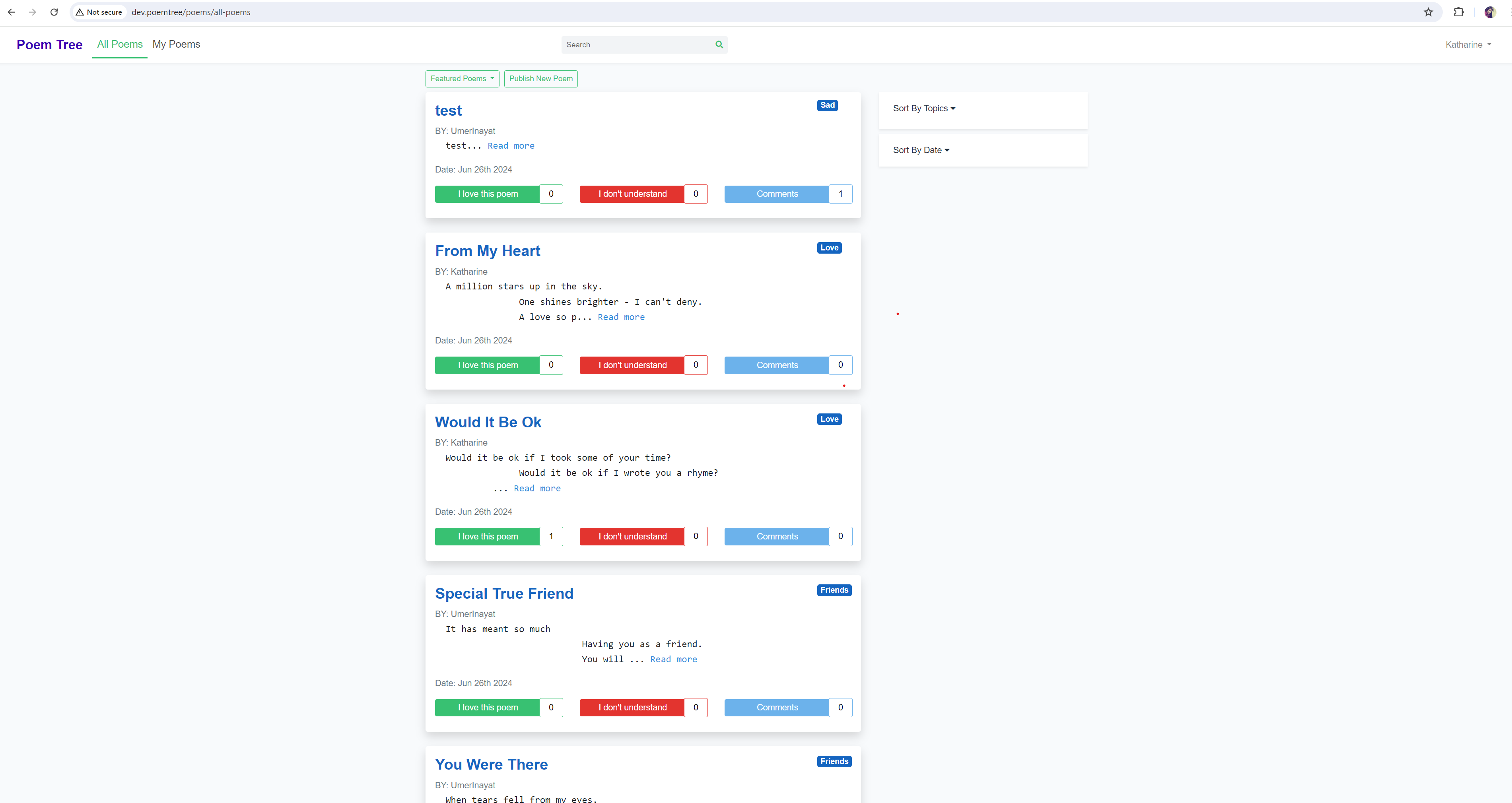Screen dimensions: 1512x803
Task: Open the Featured Poems dropdown
Action: click(x=462, y=79)
